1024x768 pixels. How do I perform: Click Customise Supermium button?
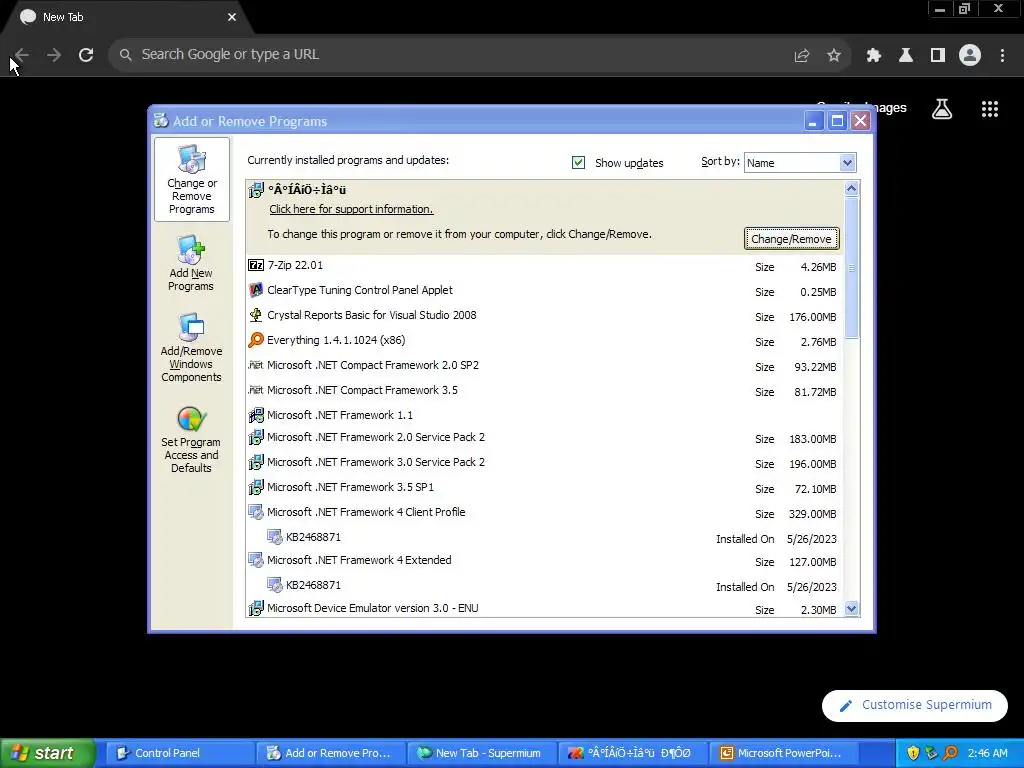tap(915, 705)
